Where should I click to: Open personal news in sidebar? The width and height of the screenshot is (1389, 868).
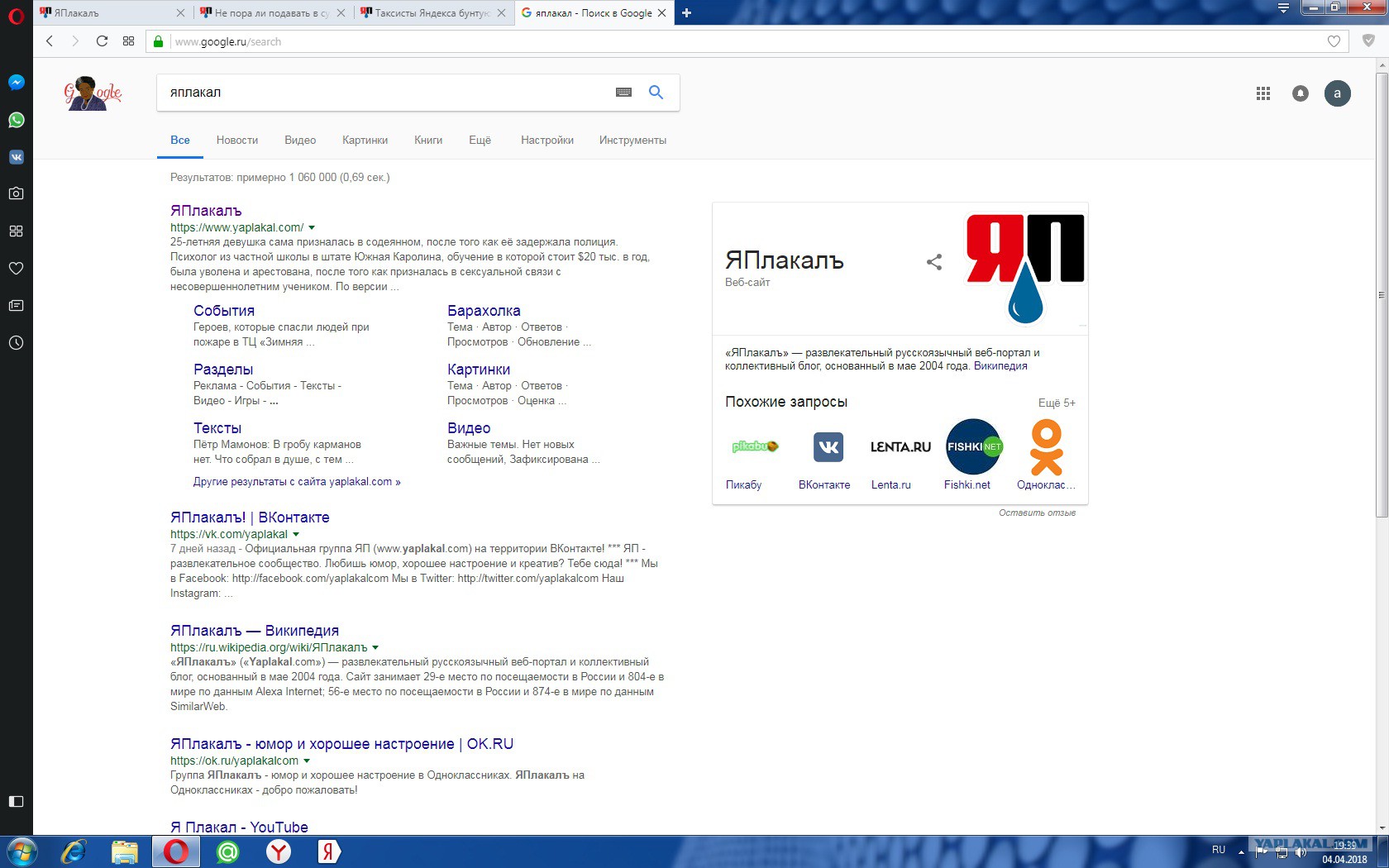16,305
